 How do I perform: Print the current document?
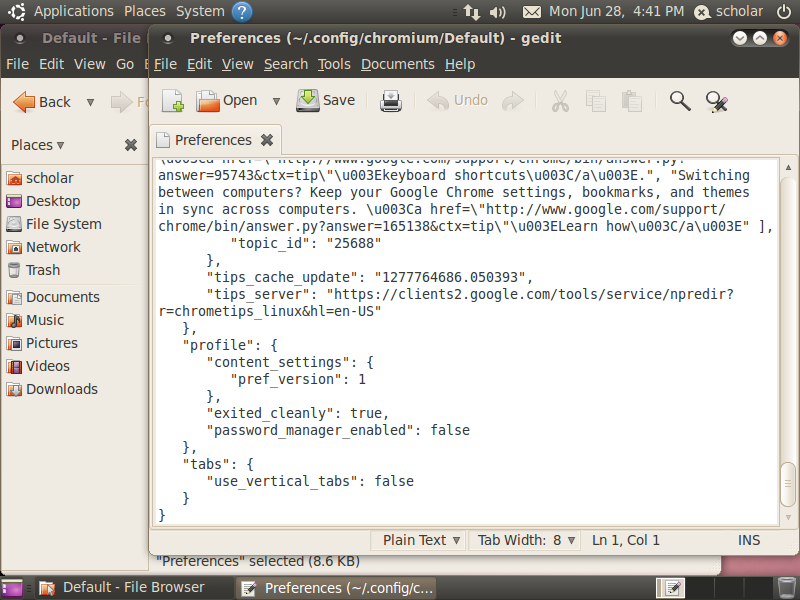point(391,101)
